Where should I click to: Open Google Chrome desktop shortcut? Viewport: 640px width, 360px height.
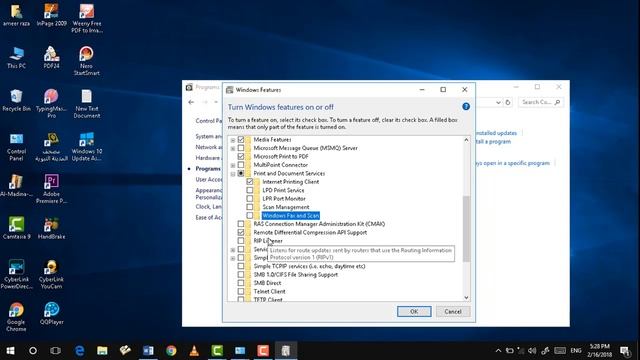16,317
